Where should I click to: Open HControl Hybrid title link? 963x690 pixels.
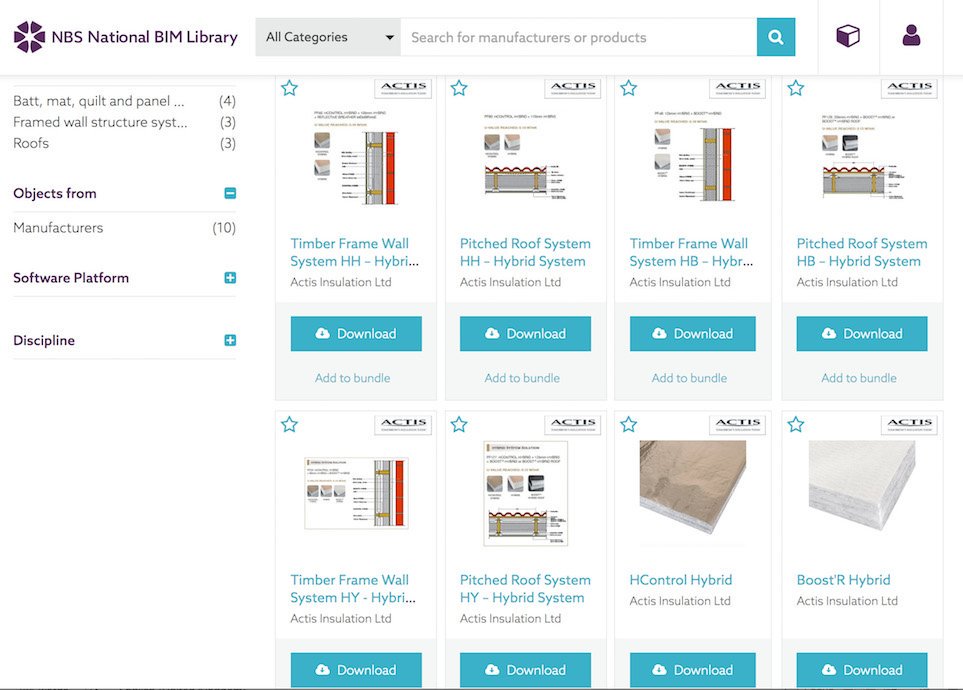point(680,580)
